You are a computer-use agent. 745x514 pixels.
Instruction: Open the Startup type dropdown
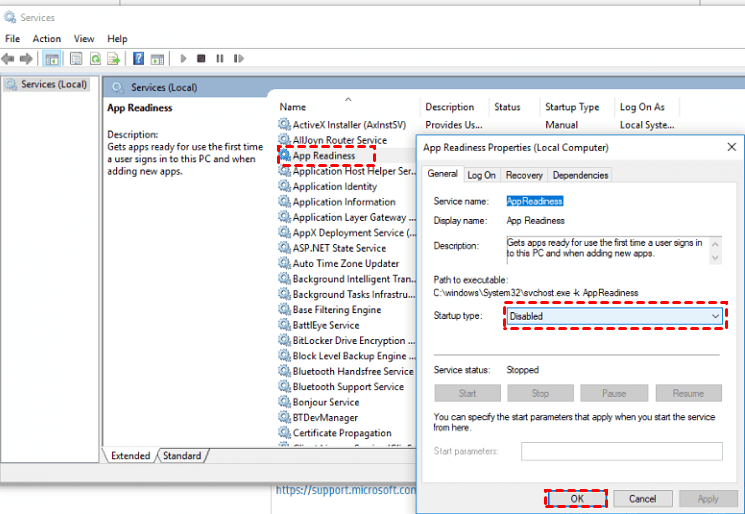[615, 316]
